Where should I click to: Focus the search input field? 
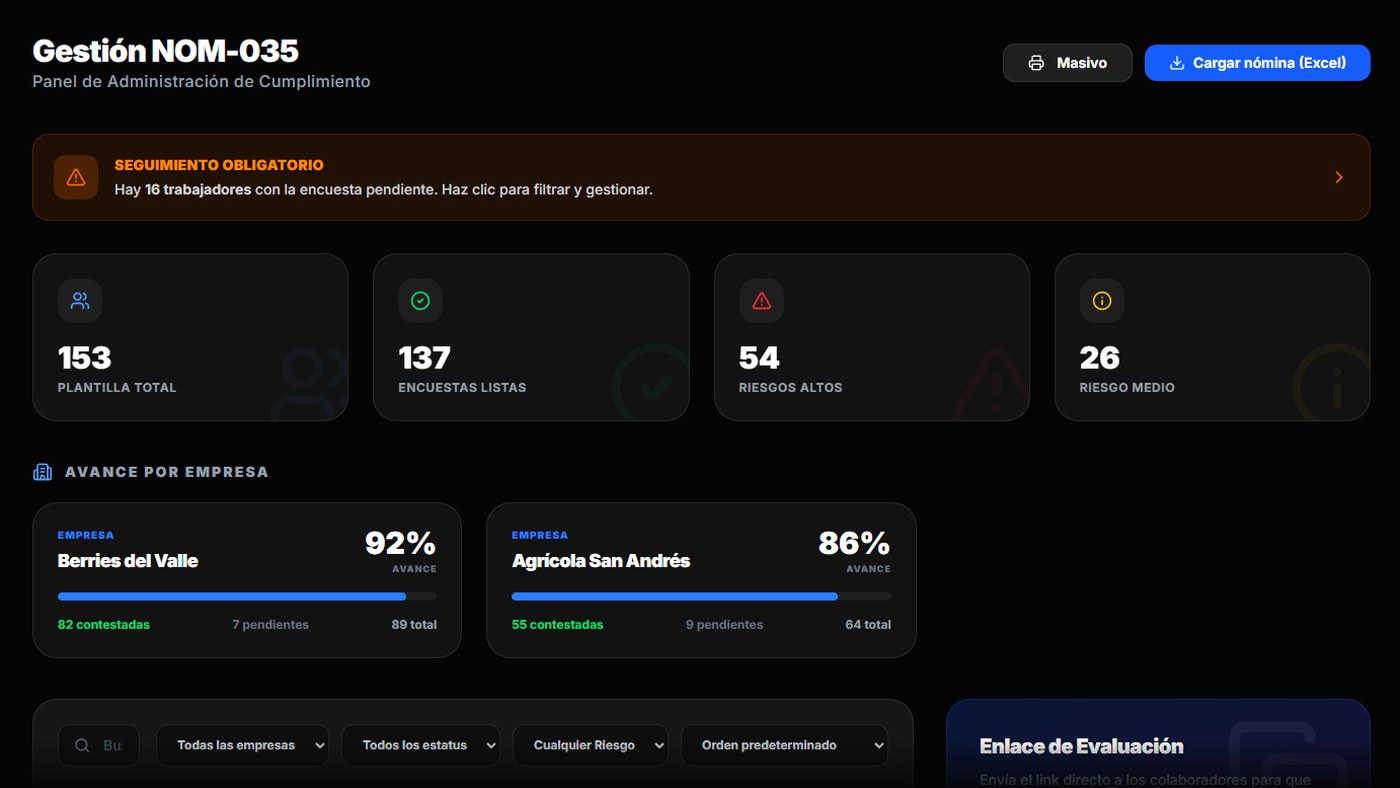pos(99,745)
